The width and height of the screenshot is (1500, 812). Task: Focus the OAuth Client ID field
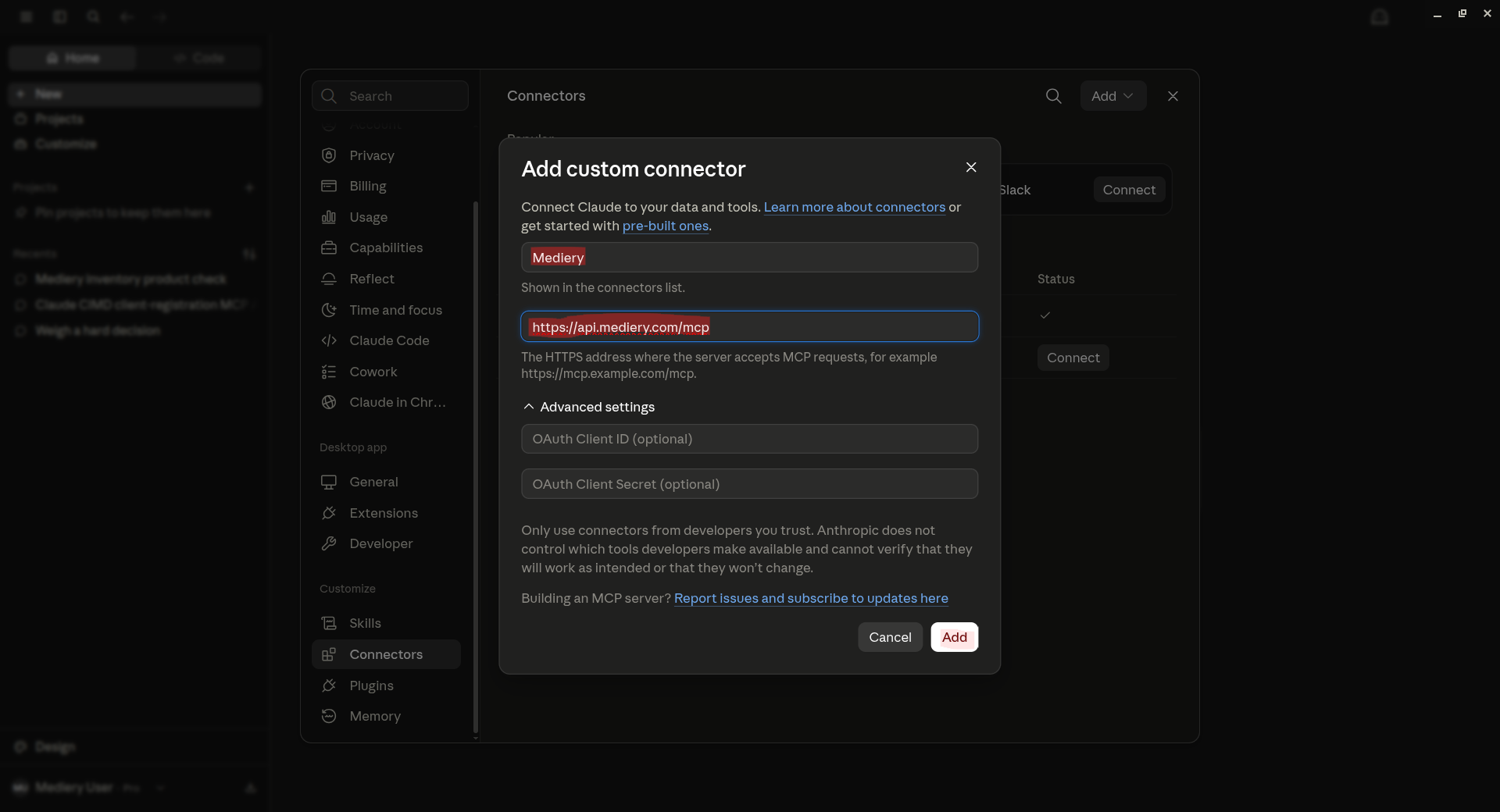(x=749, y=439)
